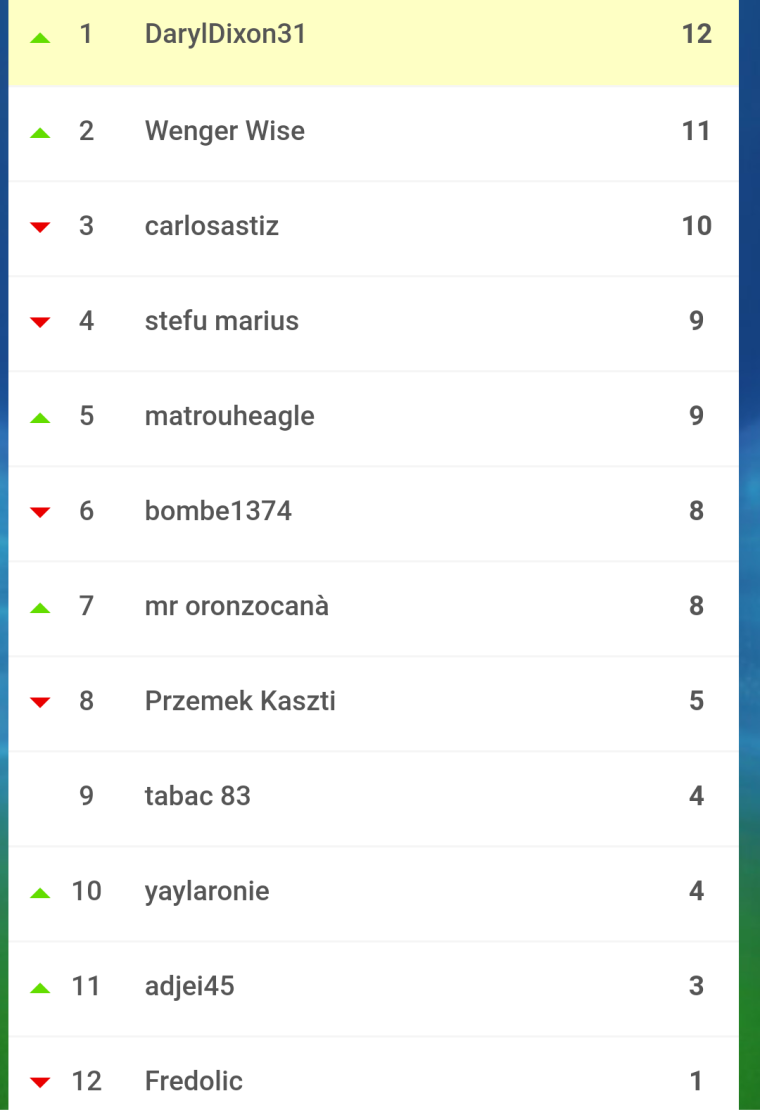Click green up arrow next to Wenger Wise
This screenshot has height=1110, width=760.
[40, 133]
